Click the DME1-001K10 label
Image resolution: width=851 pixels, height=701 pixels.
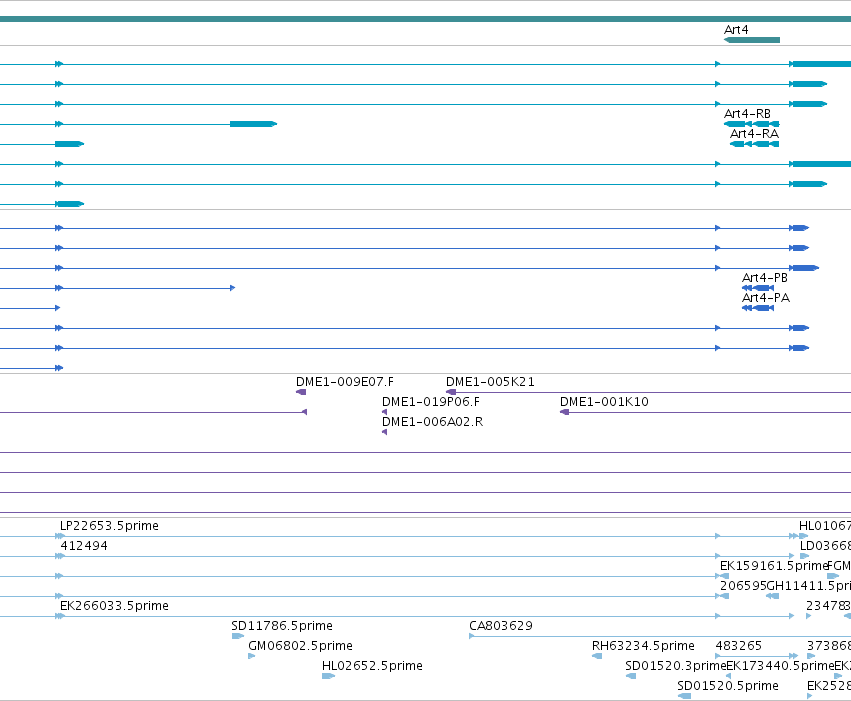pyautogui.click(x=604, y=402)
